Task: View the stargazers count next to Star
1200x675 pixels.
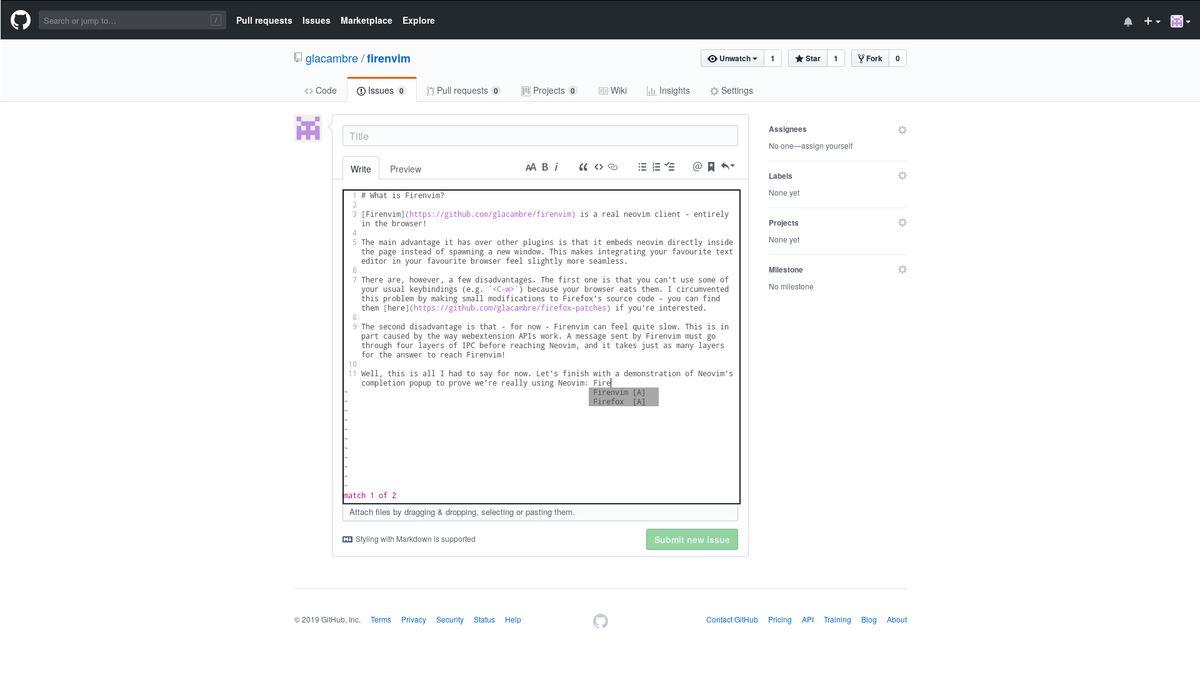Action: pos(836,59)
